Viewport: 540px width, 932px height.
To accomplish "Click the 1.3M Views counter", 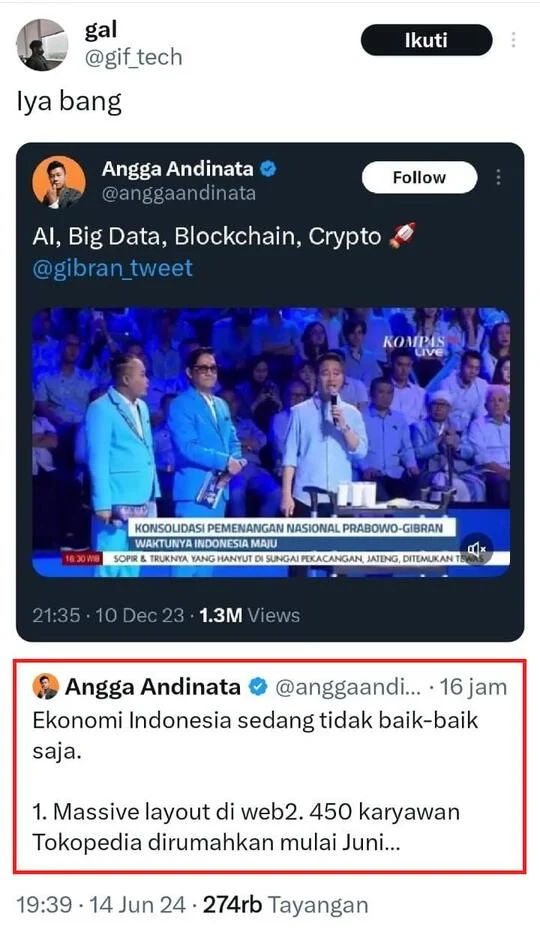I will [250, 615].
